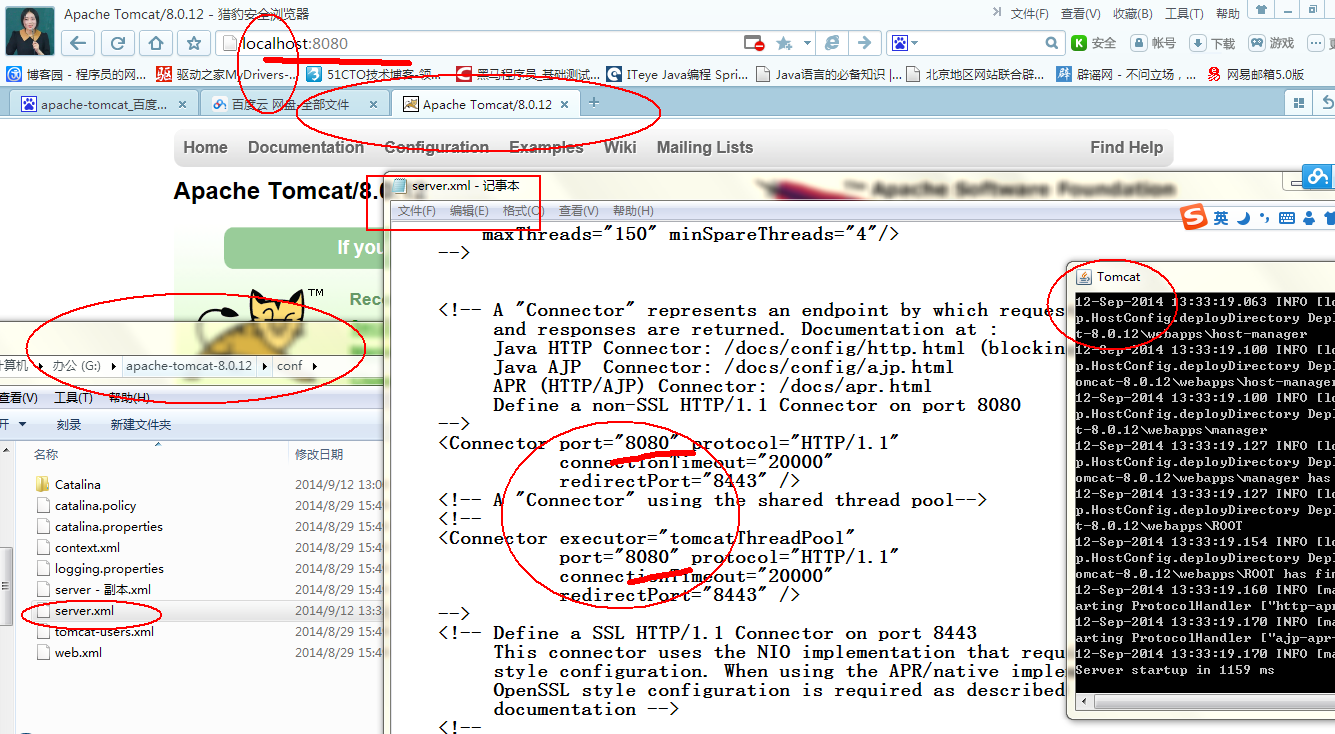Click the localhost:8080 address field
The image size is (1335, 734).
click(x=480, y=43)
